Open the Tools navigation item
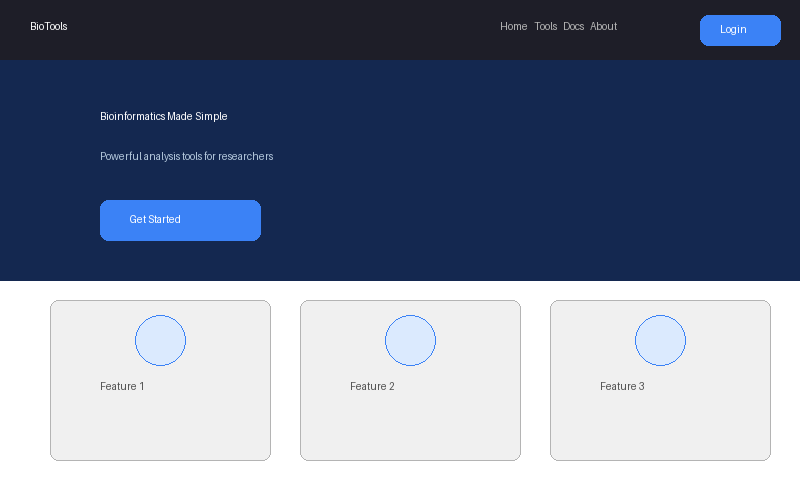800x500 pixels. (545, 27)
